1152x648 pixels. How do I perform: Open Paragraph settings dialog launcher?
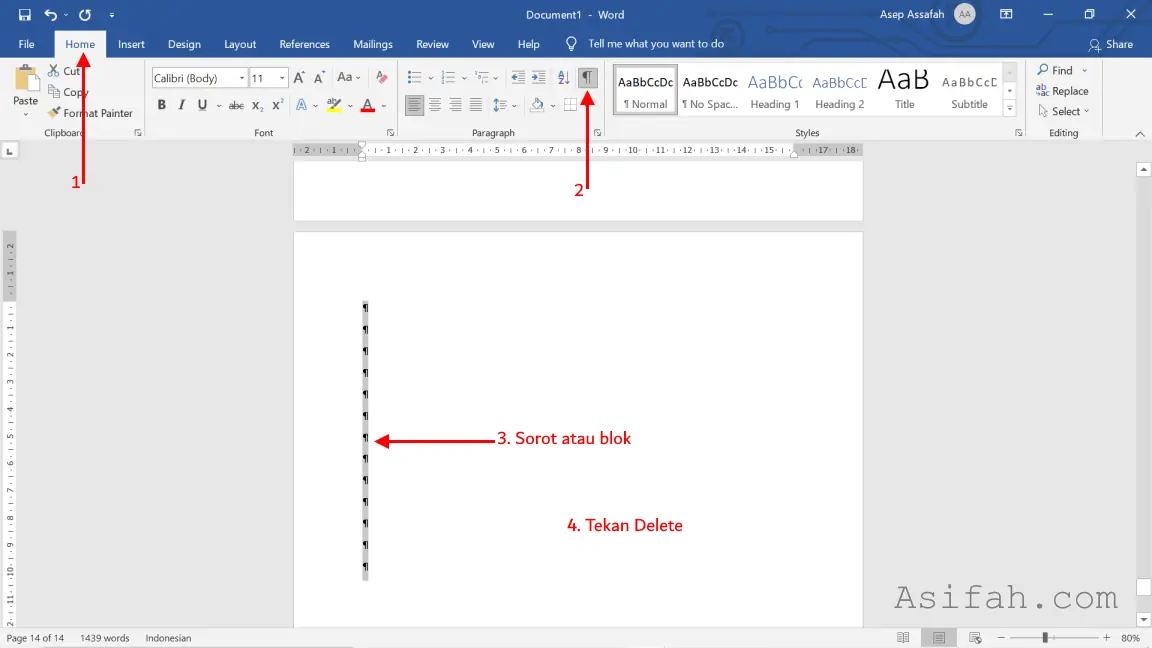597,133
